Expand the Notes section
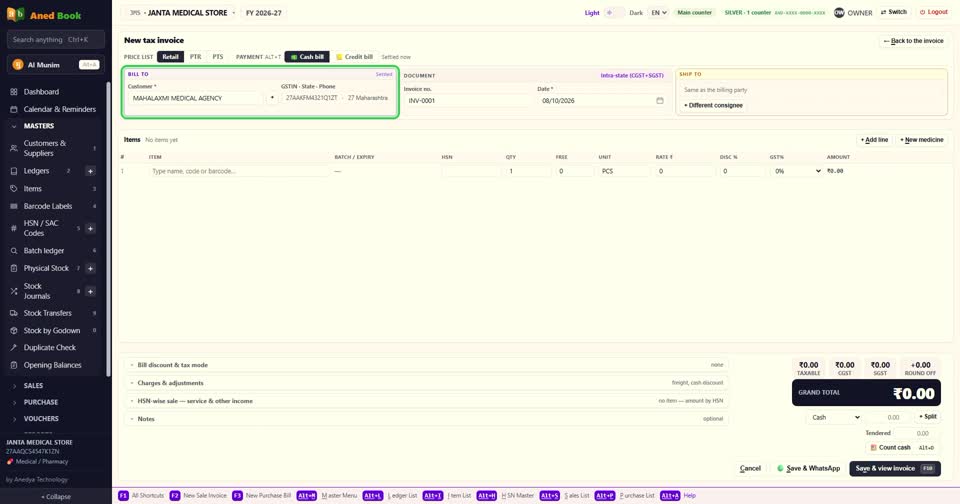960x504 pixels. 426,419
